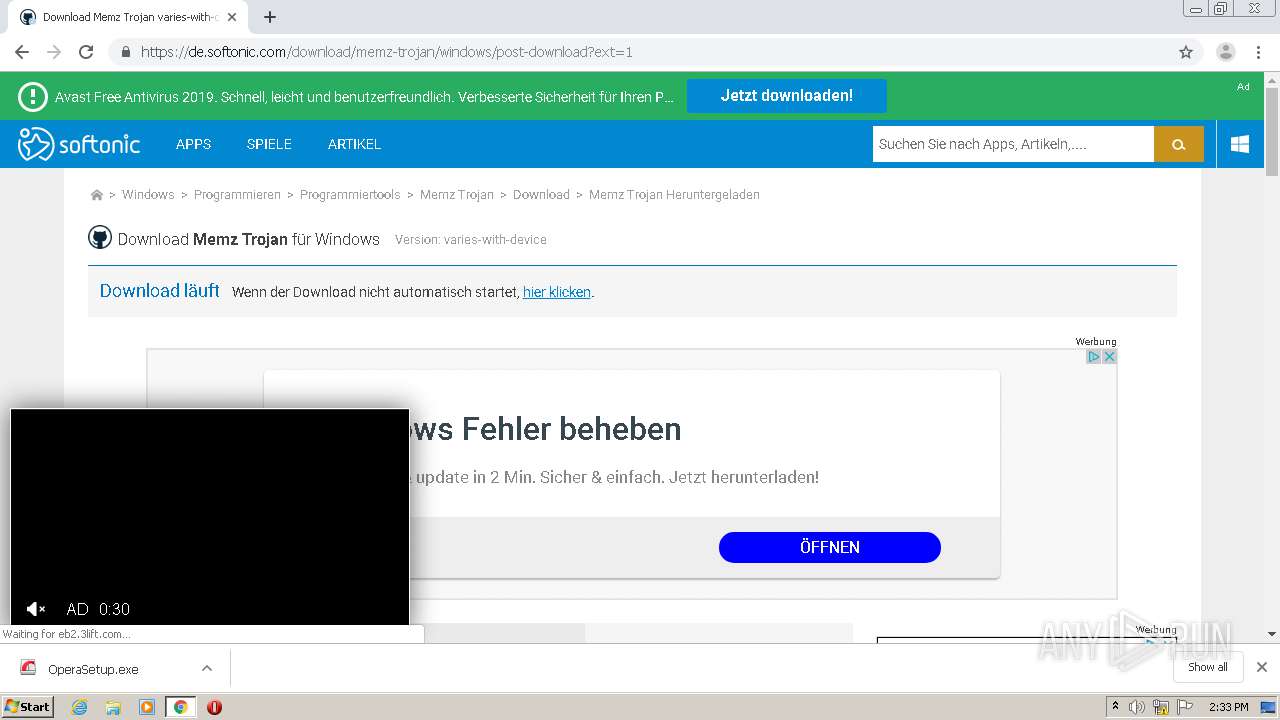The height and width of the screenshot is (720, 1280).
Task: Open the ARTIKEL menu
Action: pos(354,144)
